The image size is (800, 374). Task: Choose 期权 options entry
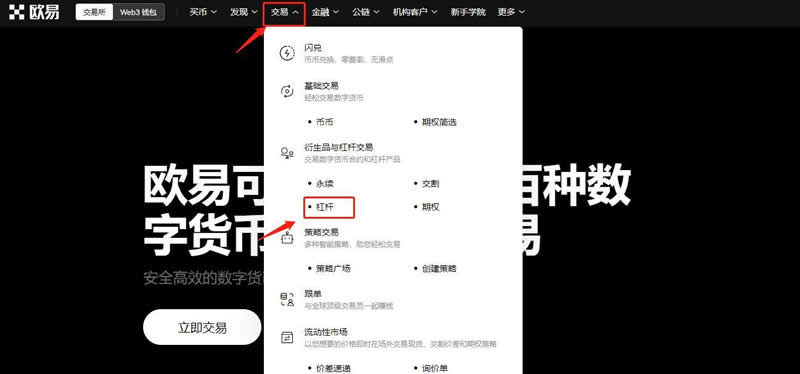431,207
